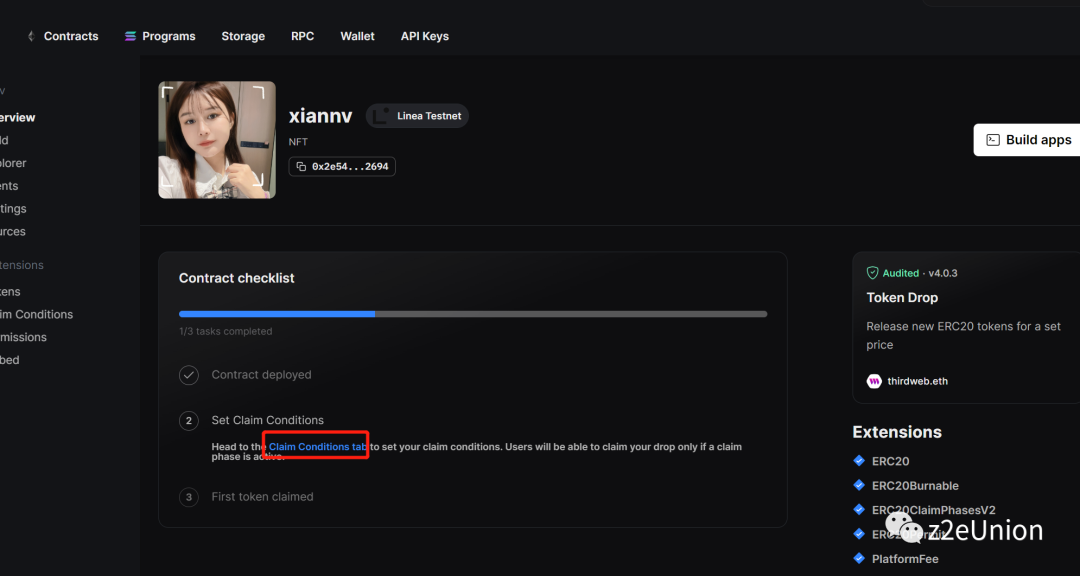Open the ERC20ClaimPhasesV2 extension link

click(x=933, y=510)
